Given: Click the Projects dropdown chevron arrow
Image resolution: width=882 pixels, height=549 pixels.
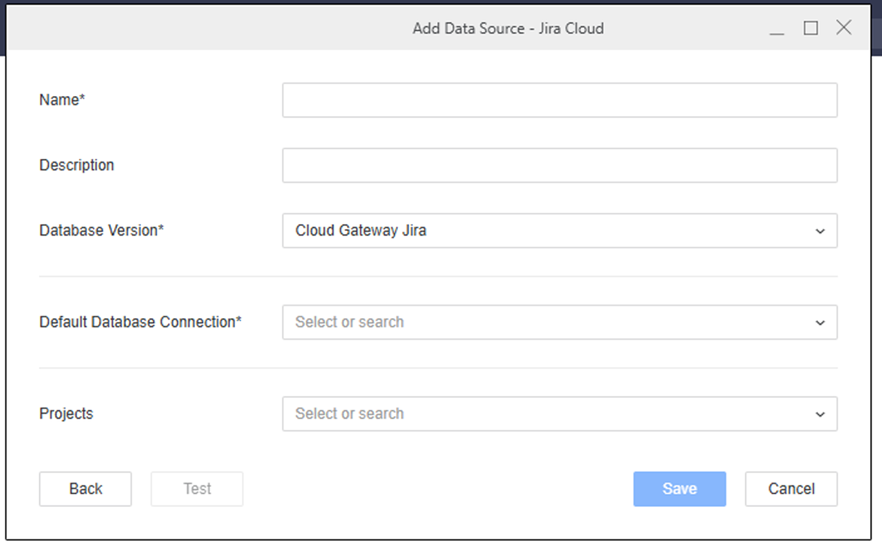Looking at the screenshot, I should click(x=820, y=414).
